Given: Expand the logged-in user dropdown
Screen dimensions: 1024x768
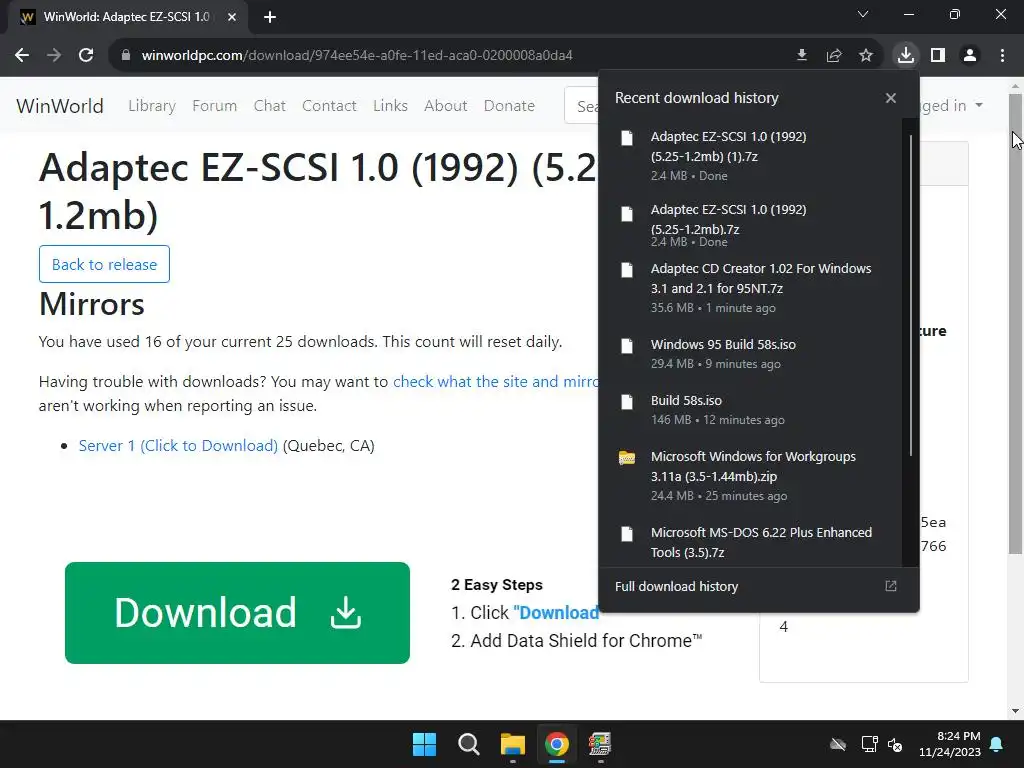Looking at the screenshot, I should (952, 106).
